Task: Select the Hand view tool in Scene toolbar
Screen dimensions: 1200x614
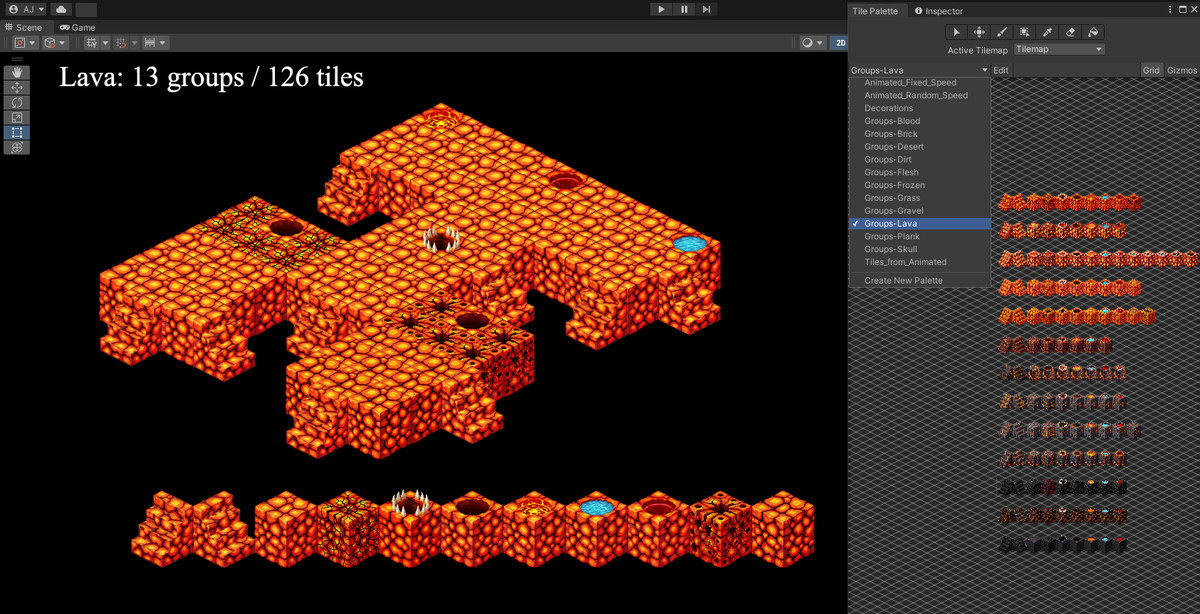Action: [17, 73]
